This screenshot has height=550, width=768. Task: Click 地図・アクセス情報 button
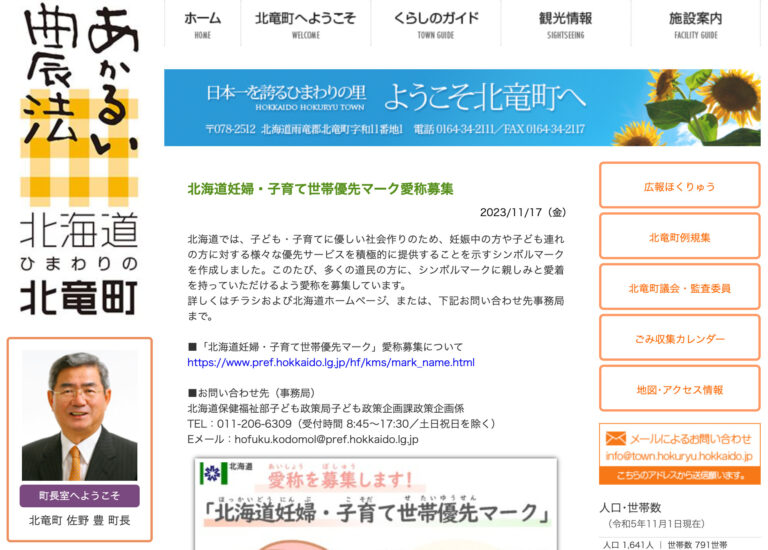click(x=679, y=390)
